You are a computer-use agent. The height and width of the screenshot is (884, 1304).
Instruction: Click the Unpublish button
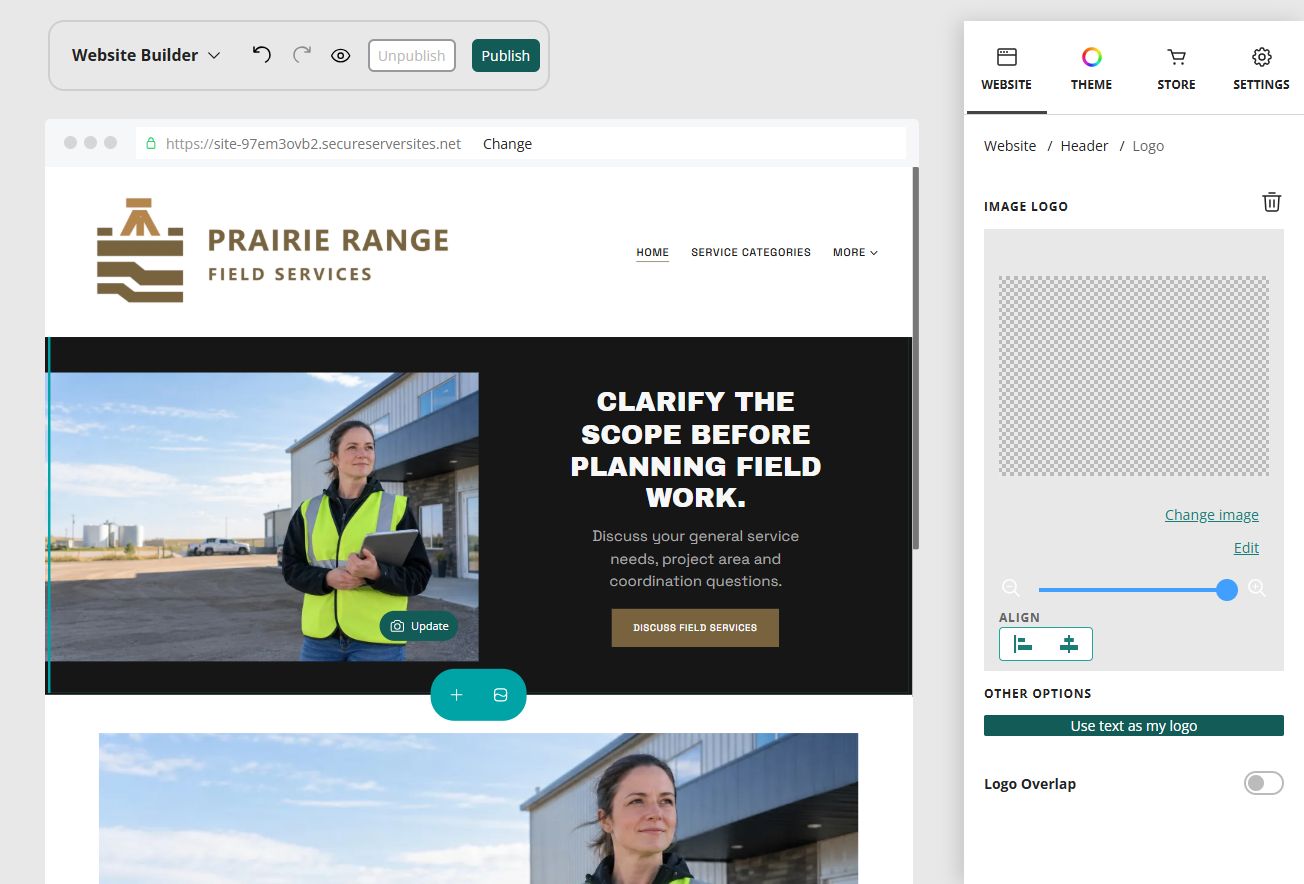coord(412,56)
